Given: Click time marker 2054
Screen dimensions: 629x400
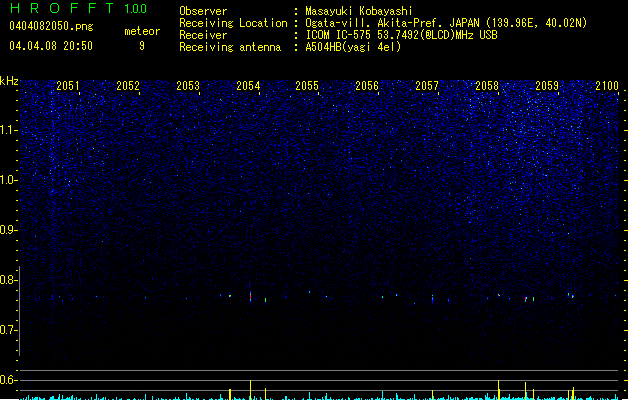Looking at the screenshot, I should tap(248, 86).
